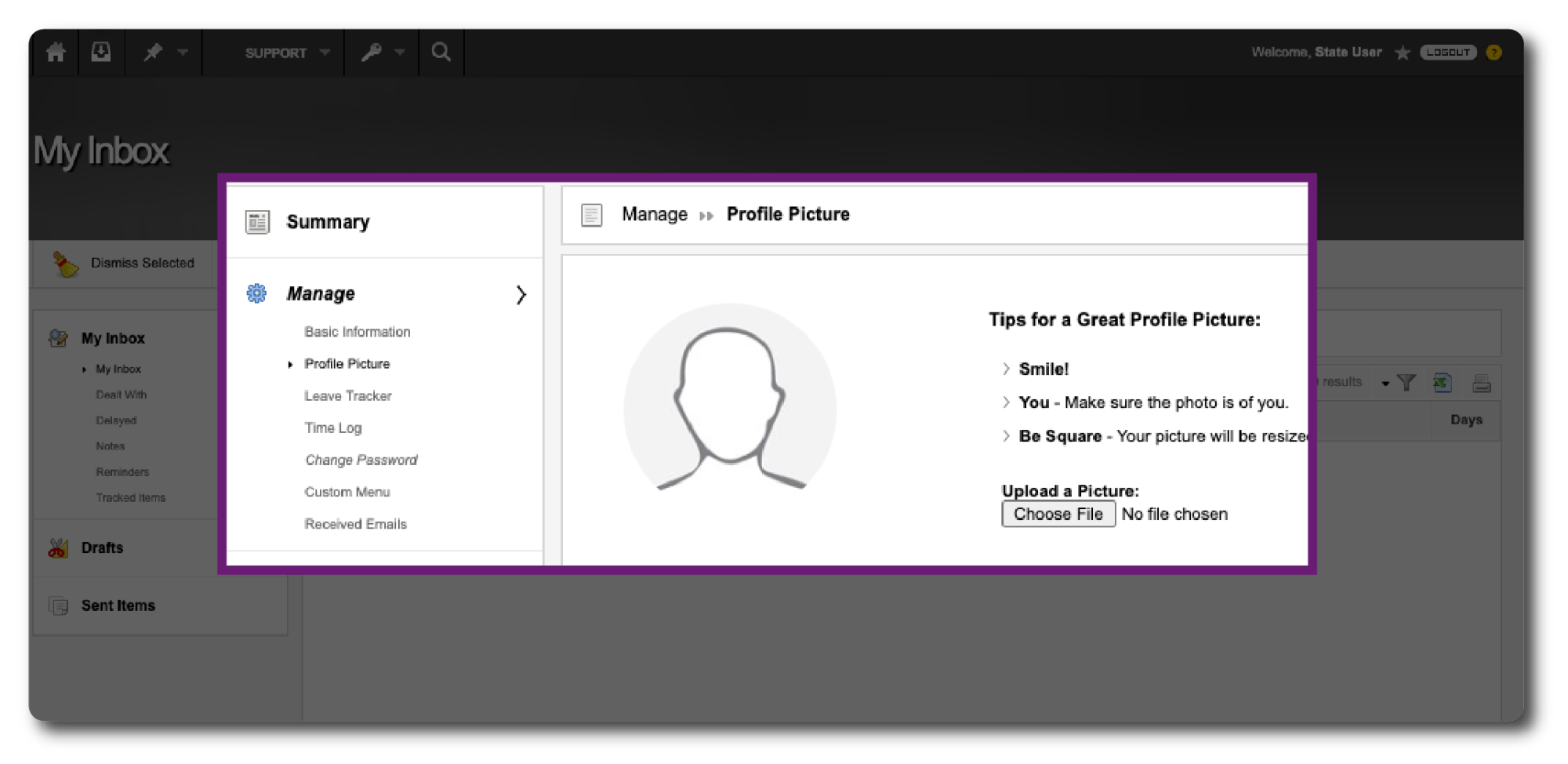The height and width of the screenshot is (764, 1568).
Task: Export results with the Excel icon
Action: pos(1442,383)
